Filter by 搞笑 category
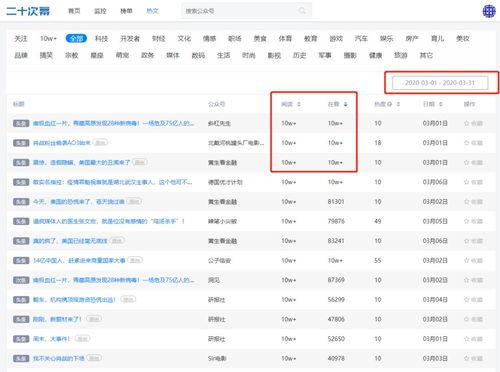This screenshot has width=500, height=372. tap(46, 55)
